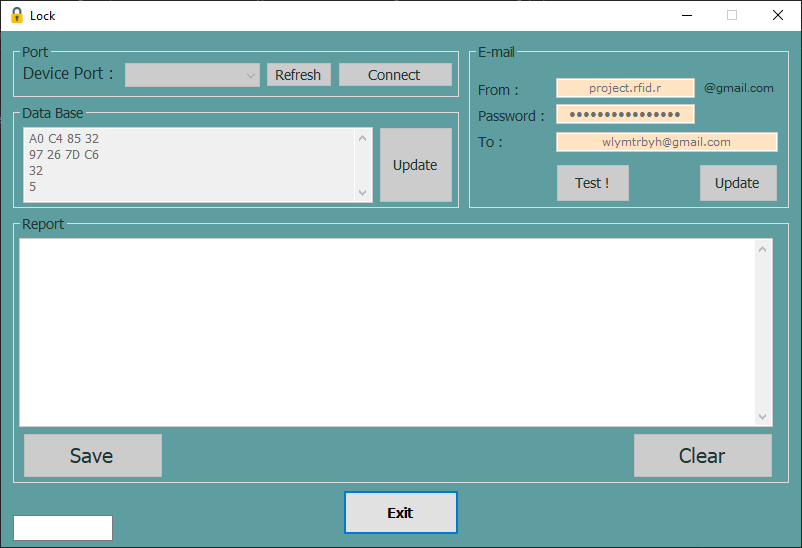
Task: Open the Device Port dropdown
Action: point(193,75)
